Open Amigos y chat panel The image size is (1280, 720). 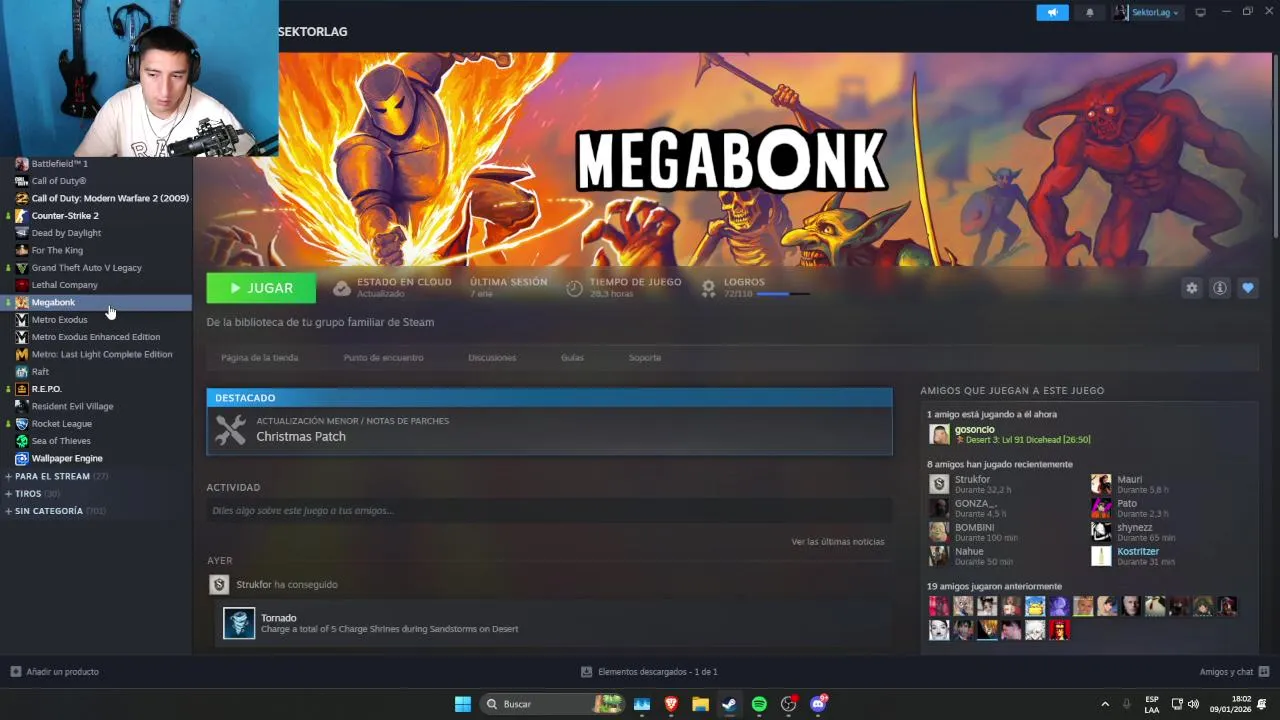pos(1234,672)
